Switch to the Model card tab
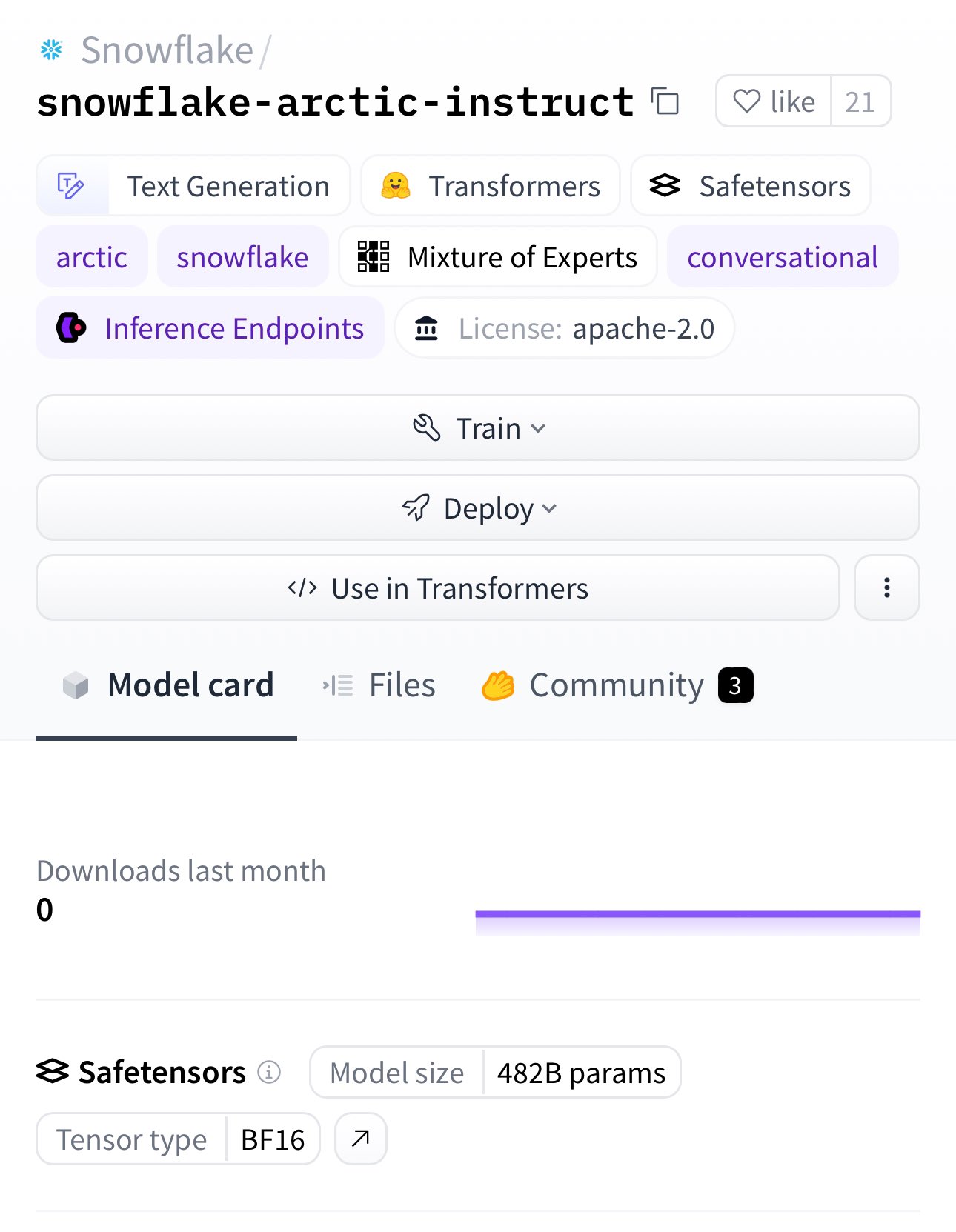Viewport: 956px width, 1232px height. (x=167, y=685)
